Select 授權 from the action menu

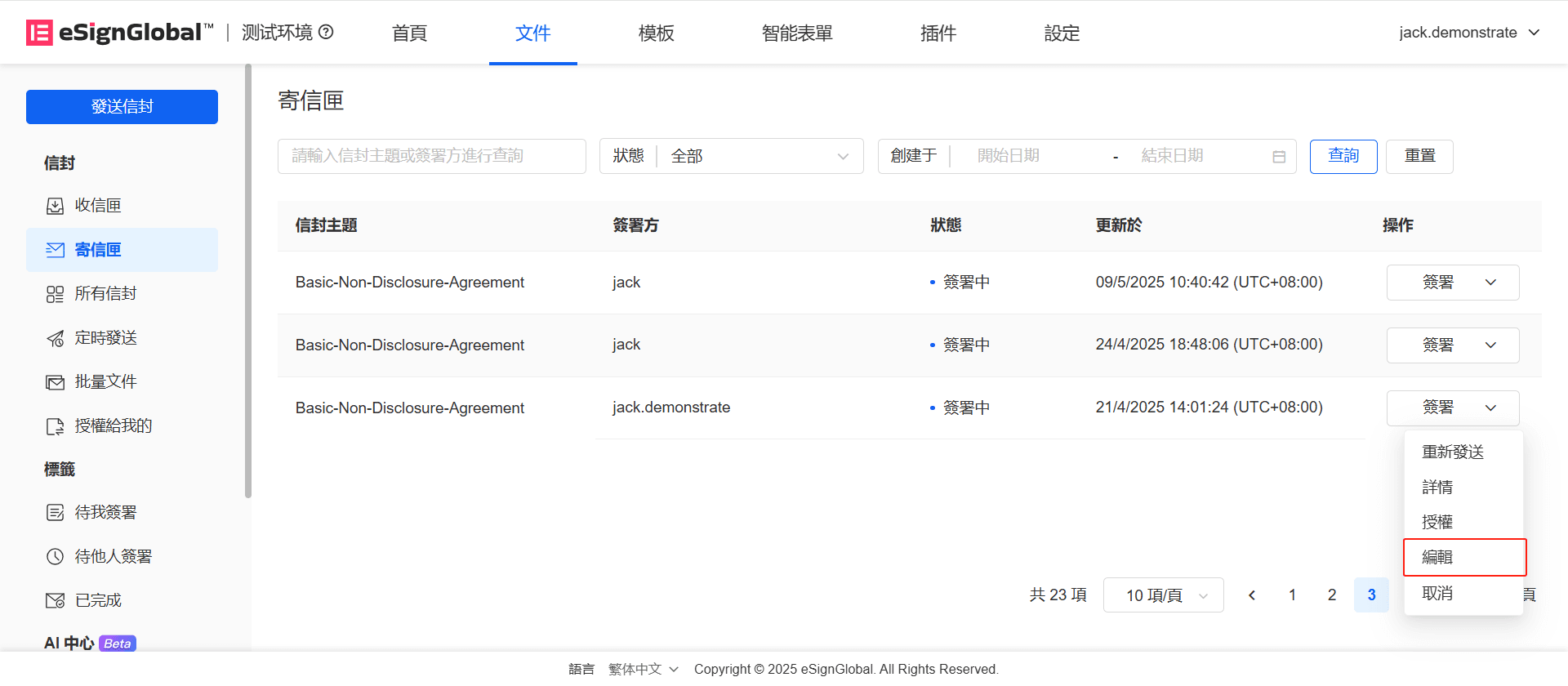[1463, 522]
